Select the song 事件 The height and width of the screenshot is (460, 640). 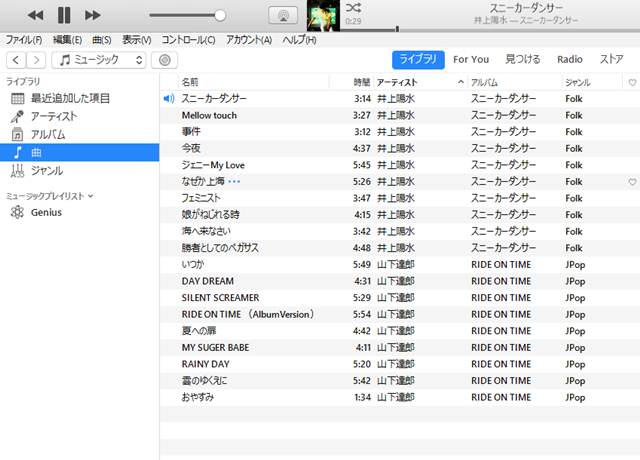[191, 132]
